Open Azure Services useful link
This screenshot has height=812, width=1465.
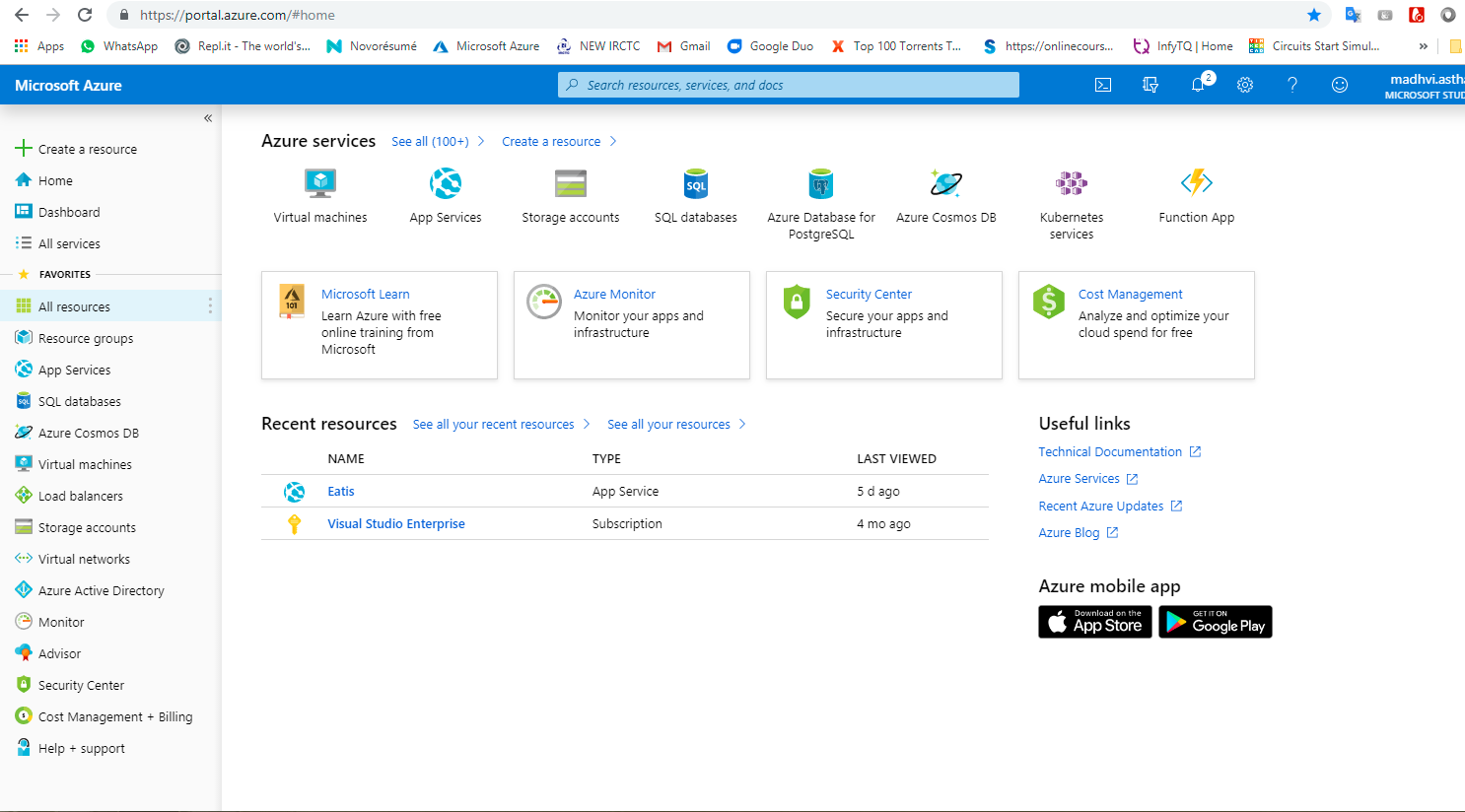[x=1079, y=479]
